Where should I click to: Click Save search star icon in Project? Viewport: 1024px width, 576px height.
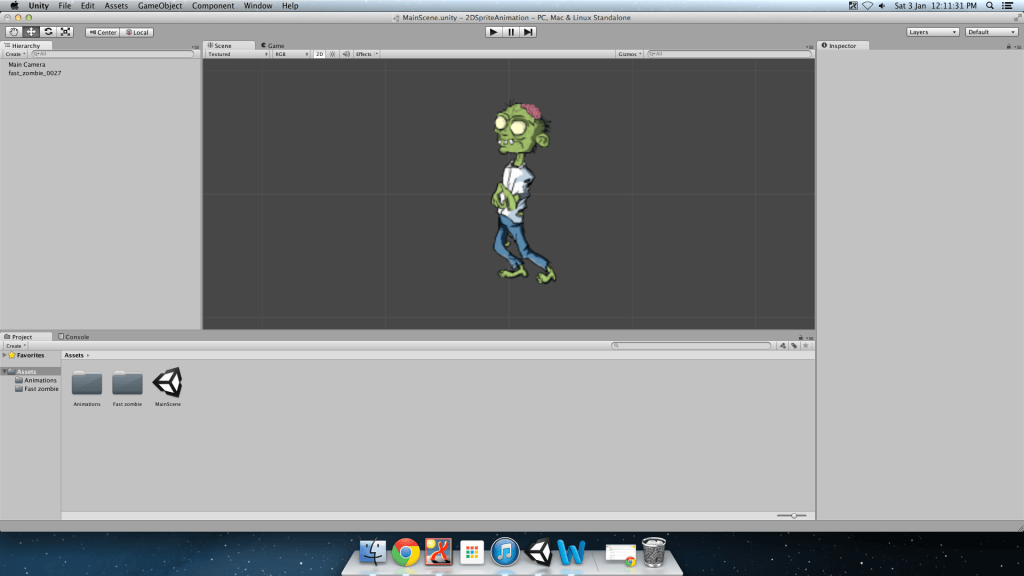click(x=806, y=345)
